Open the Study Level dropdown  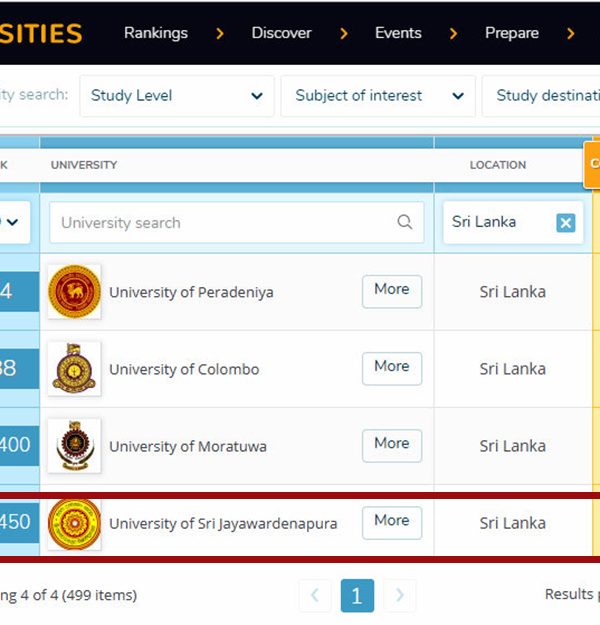[176, 96]
